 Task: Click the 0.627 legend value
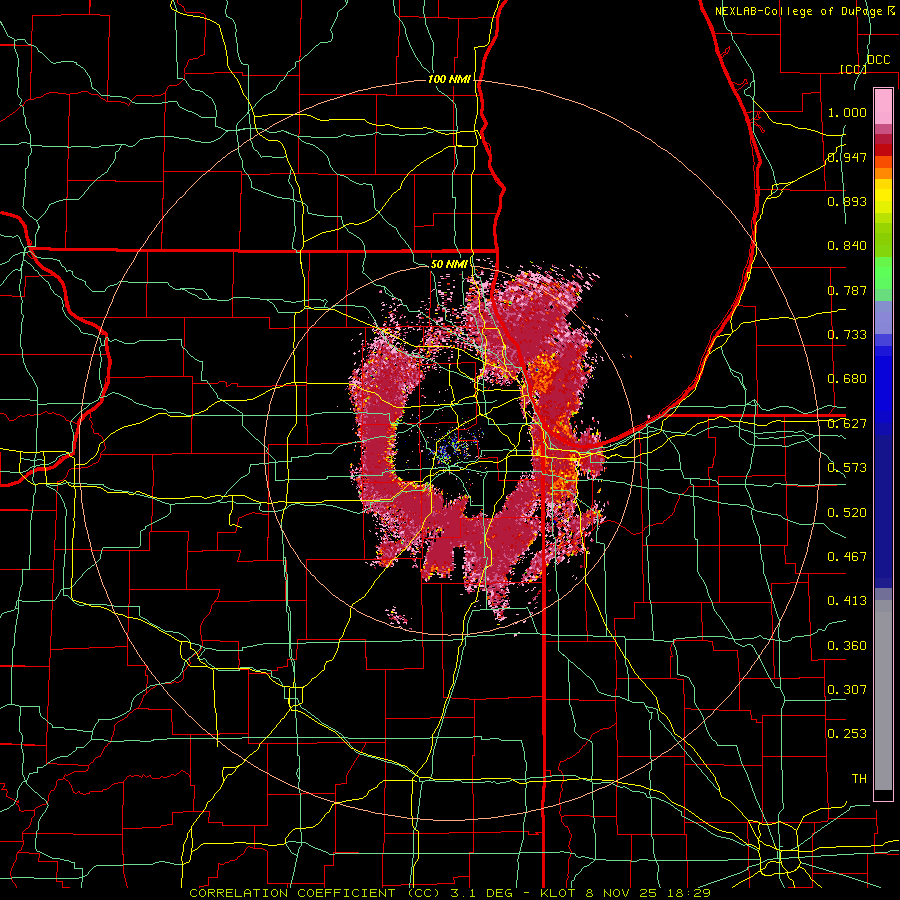tap(847, 424)
